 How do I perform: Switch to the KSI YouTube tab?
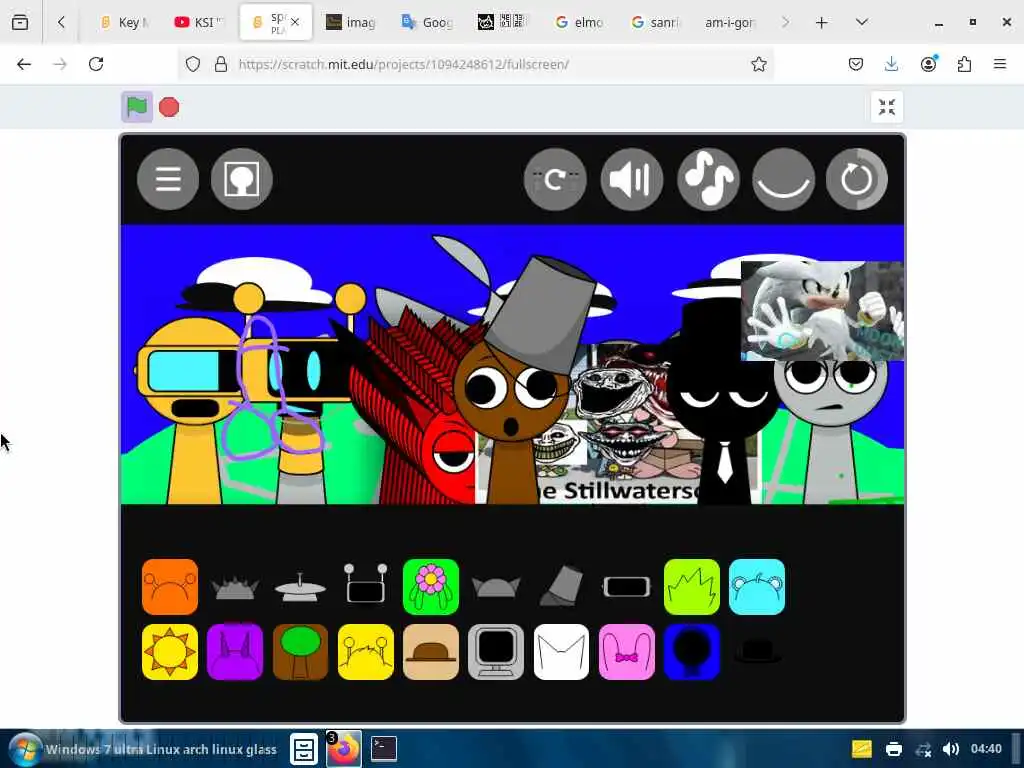(199, 22)
